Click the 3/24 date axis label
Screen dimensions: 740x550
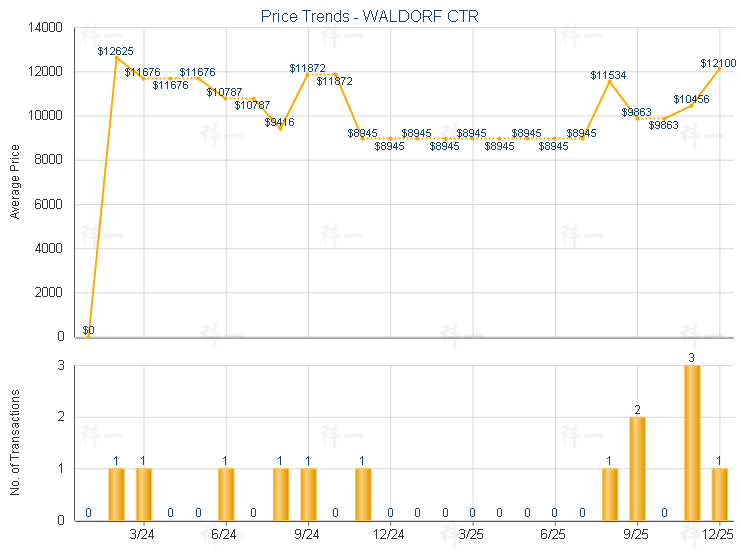pos(143,534)
